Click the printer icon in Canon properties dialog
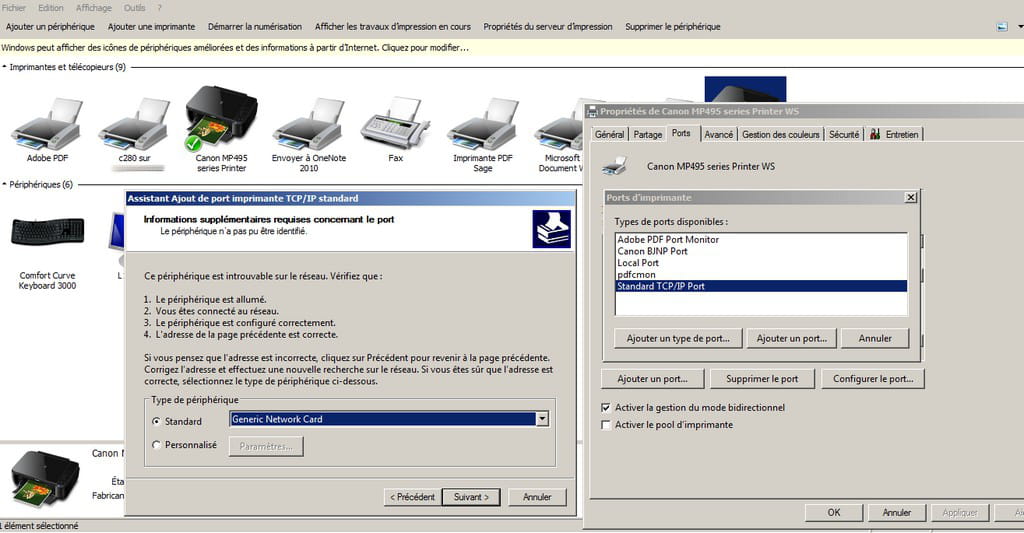This screenshot has height=533, width=1024. 615,166
